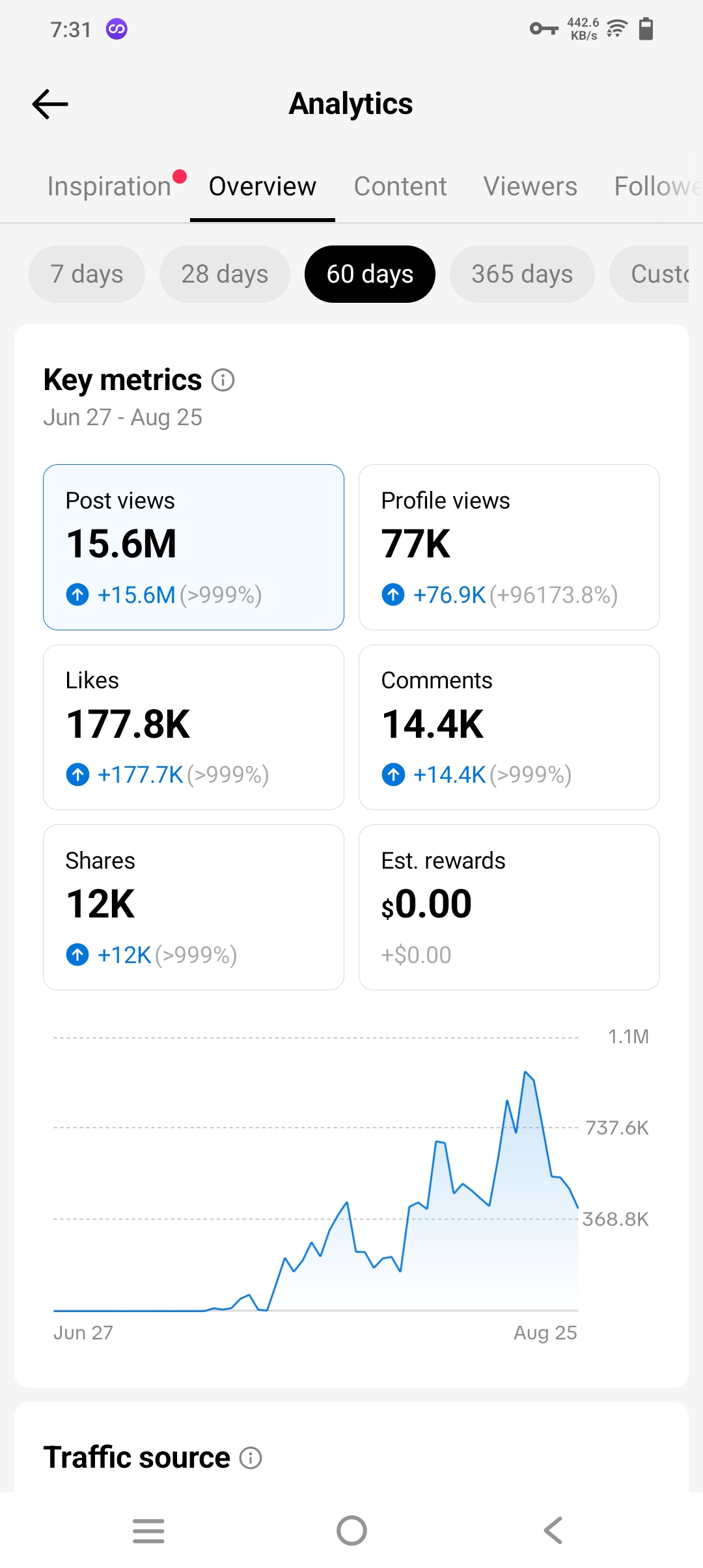Tap the Android system back chevron
Viewport: 703px width, 1568px height.
click(x=553, y=1530)
